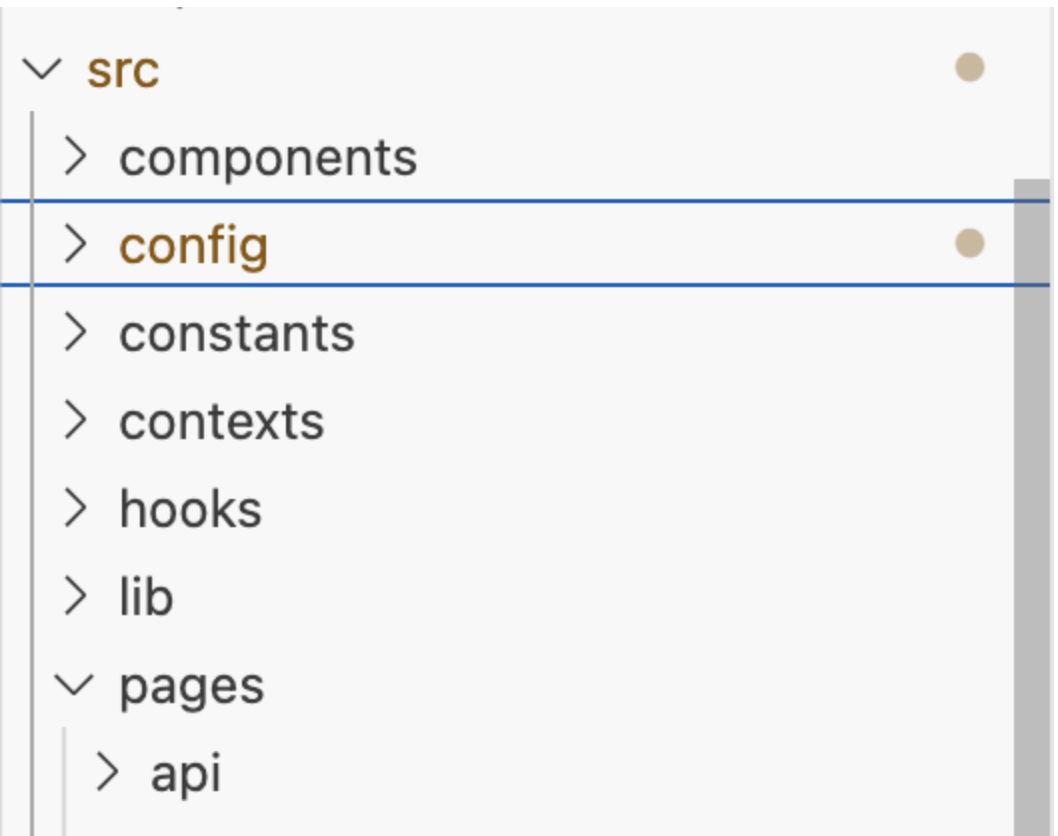1058x836 pixels.
Task: Expand the config folder chevron
Action: pos(74,245)
